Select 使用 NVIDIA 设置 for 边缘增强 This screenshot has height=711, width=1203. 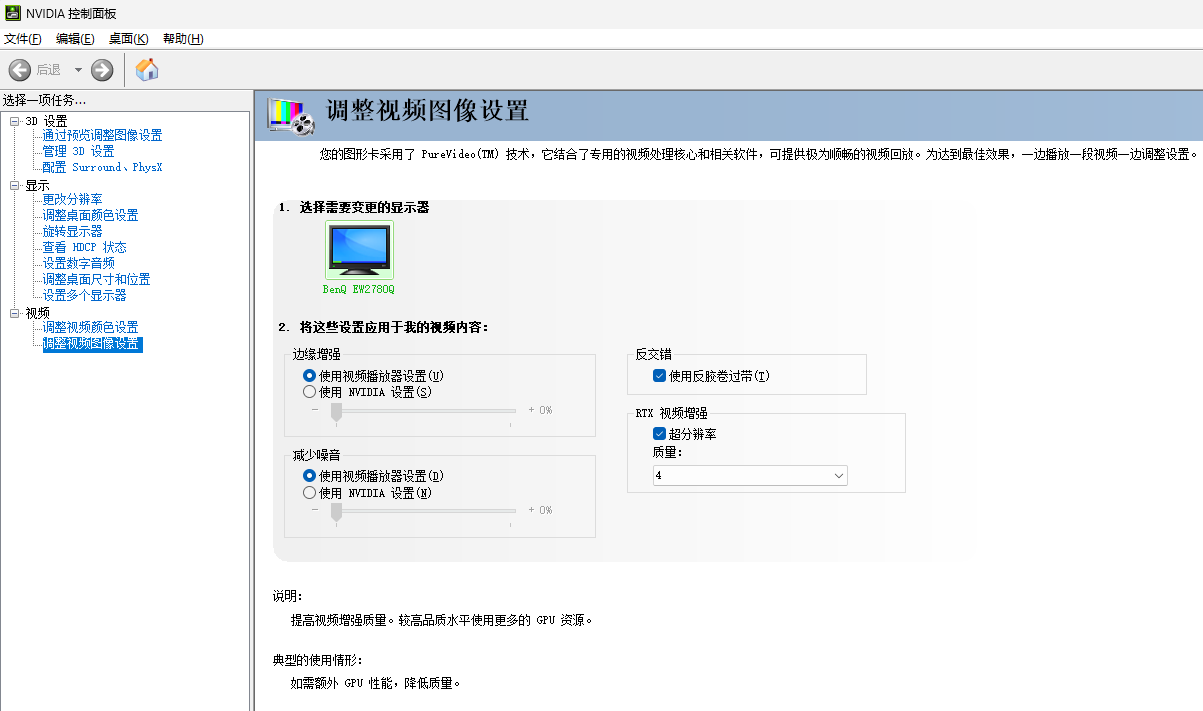[x=309, y=392]
